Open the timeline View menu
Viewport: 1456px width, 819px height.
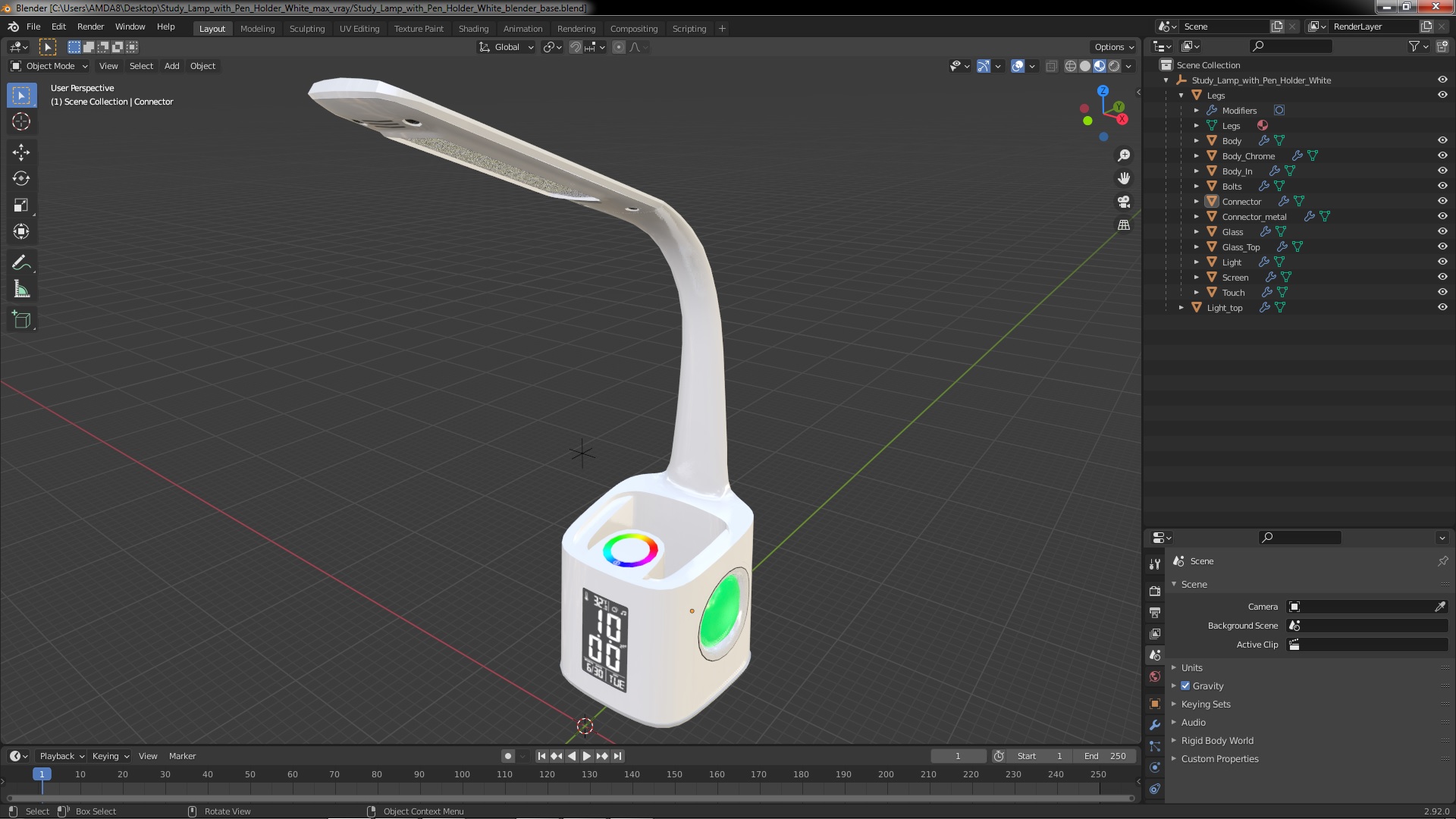148,756
